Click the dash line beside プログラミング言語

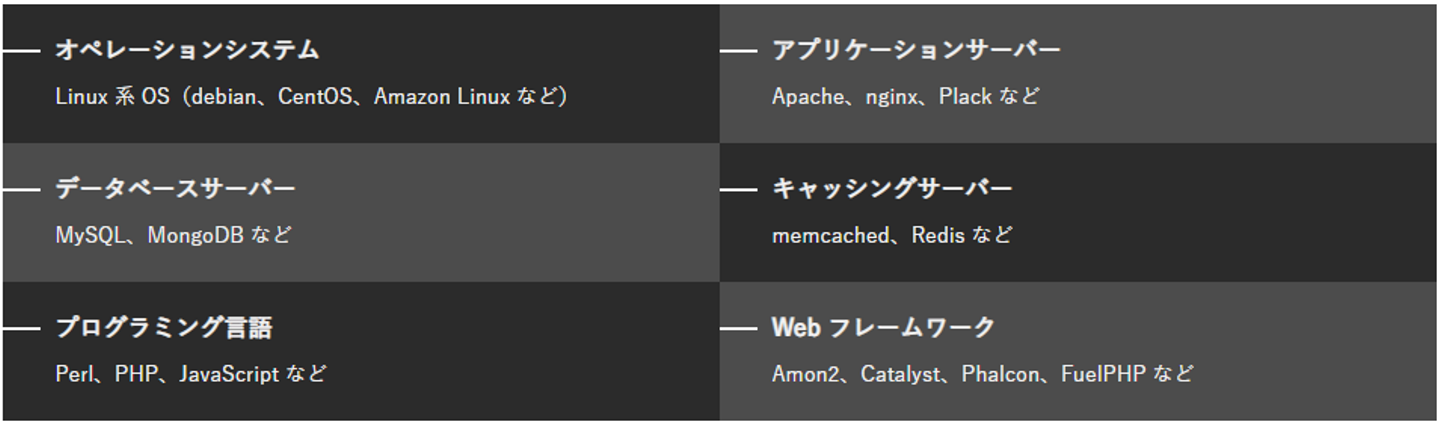tap(20, 328)
